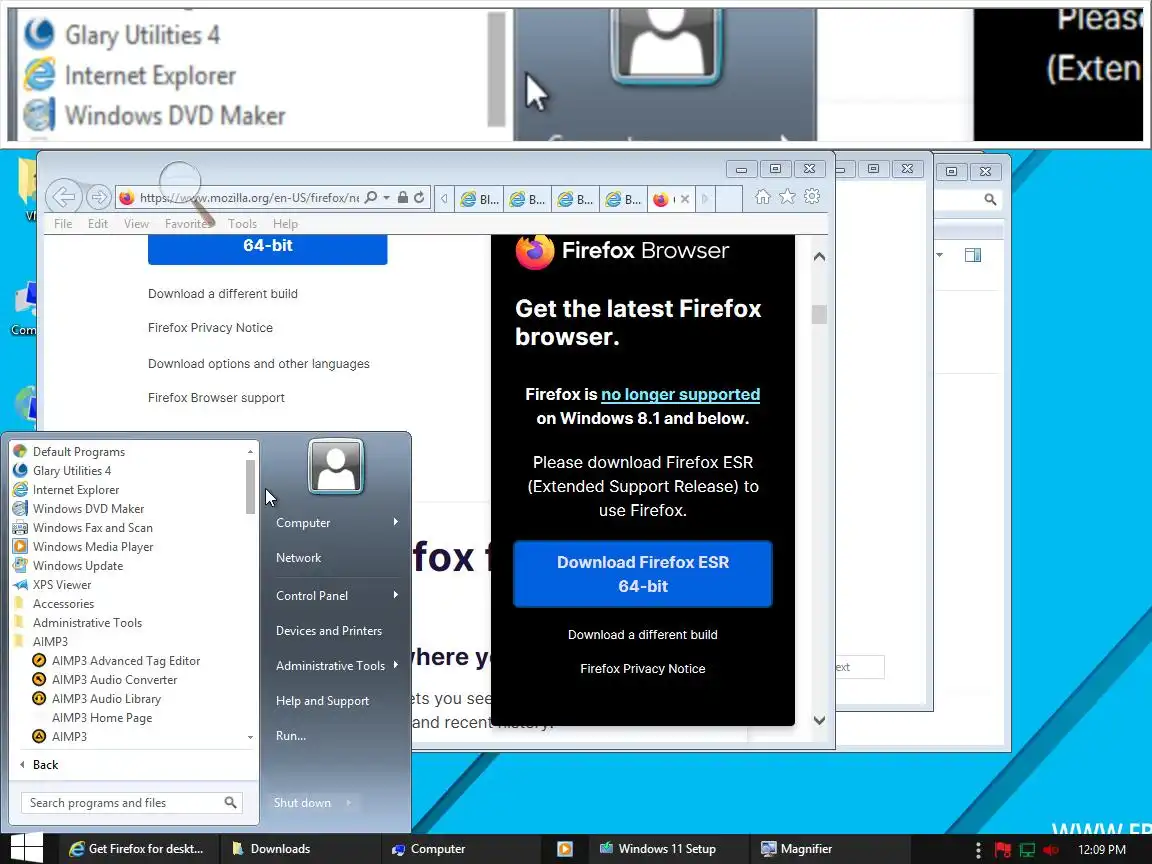Expand the Shut down options arrow

[x=348, y=803]
